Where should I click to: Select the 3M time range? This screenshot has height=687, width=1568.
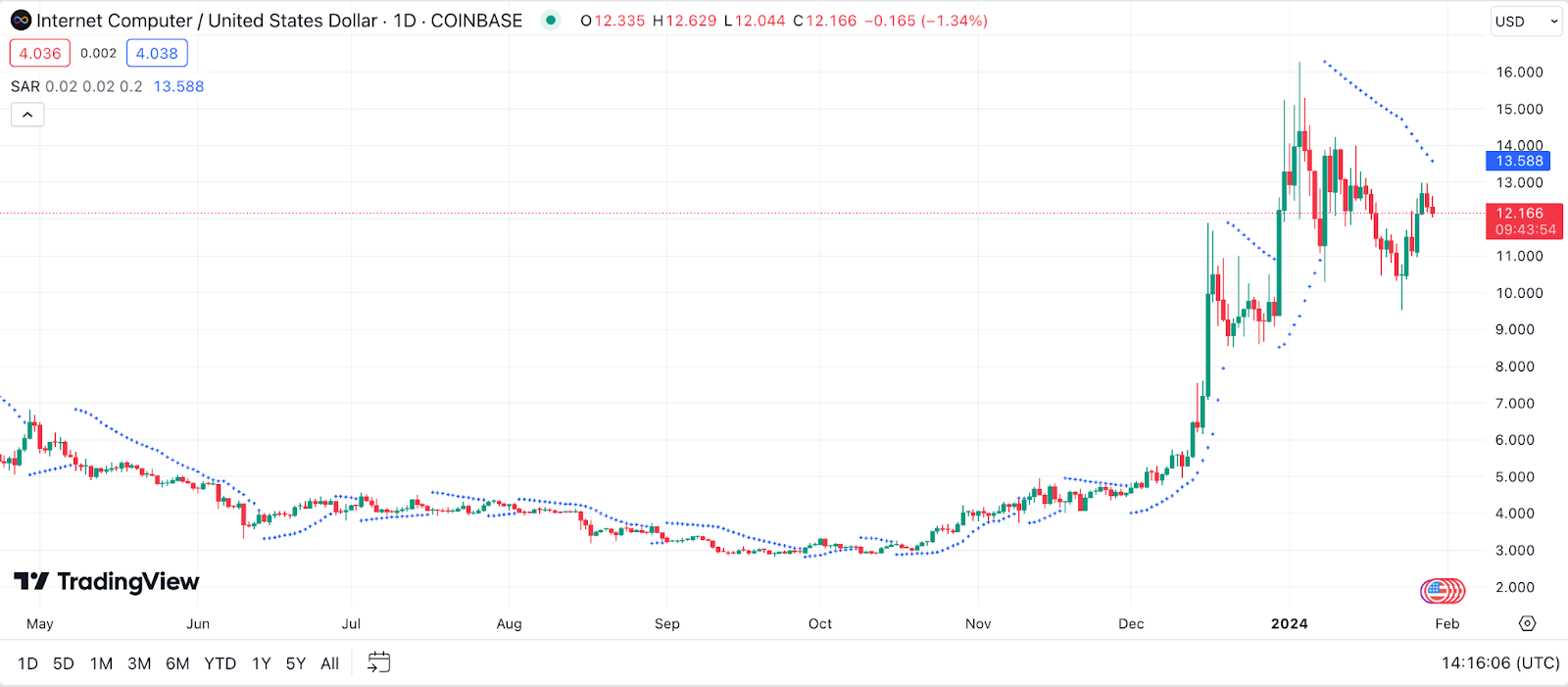click(x=139, y=663)
